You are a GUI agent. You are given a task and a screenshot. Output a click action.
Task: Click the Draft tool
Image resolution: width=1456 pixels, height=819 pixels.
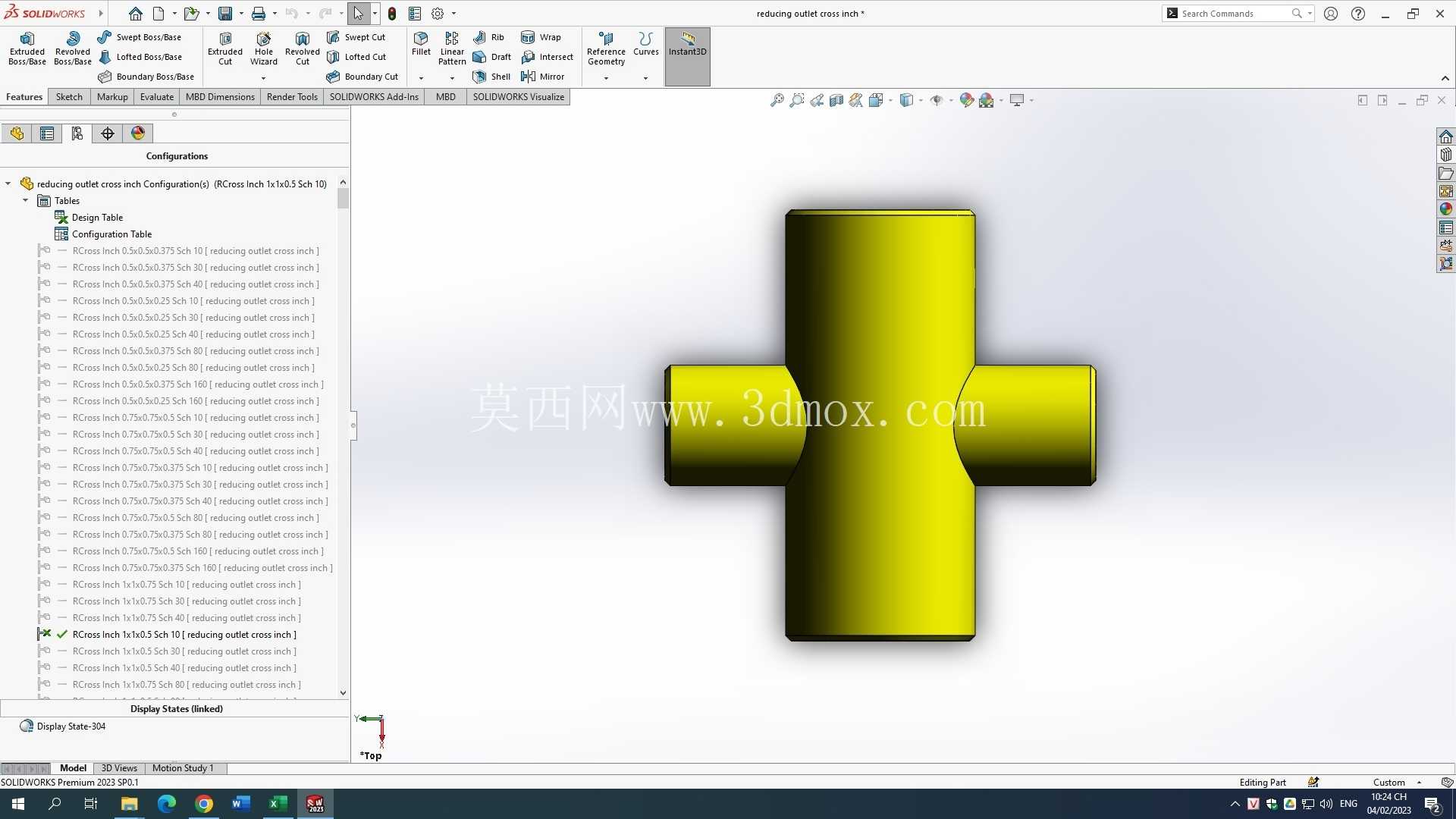pos(491,57)
